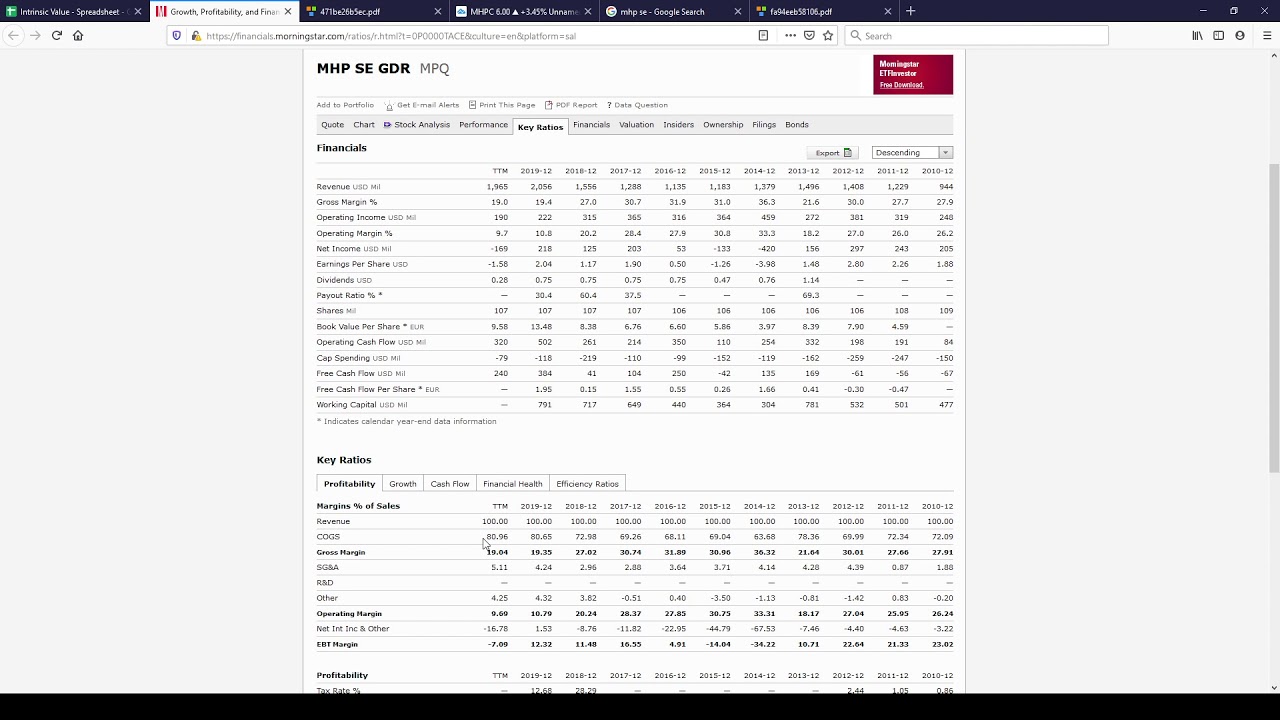
Task: Switch to MHPC 6.00 browser tab
Action: tap(525, 12)
